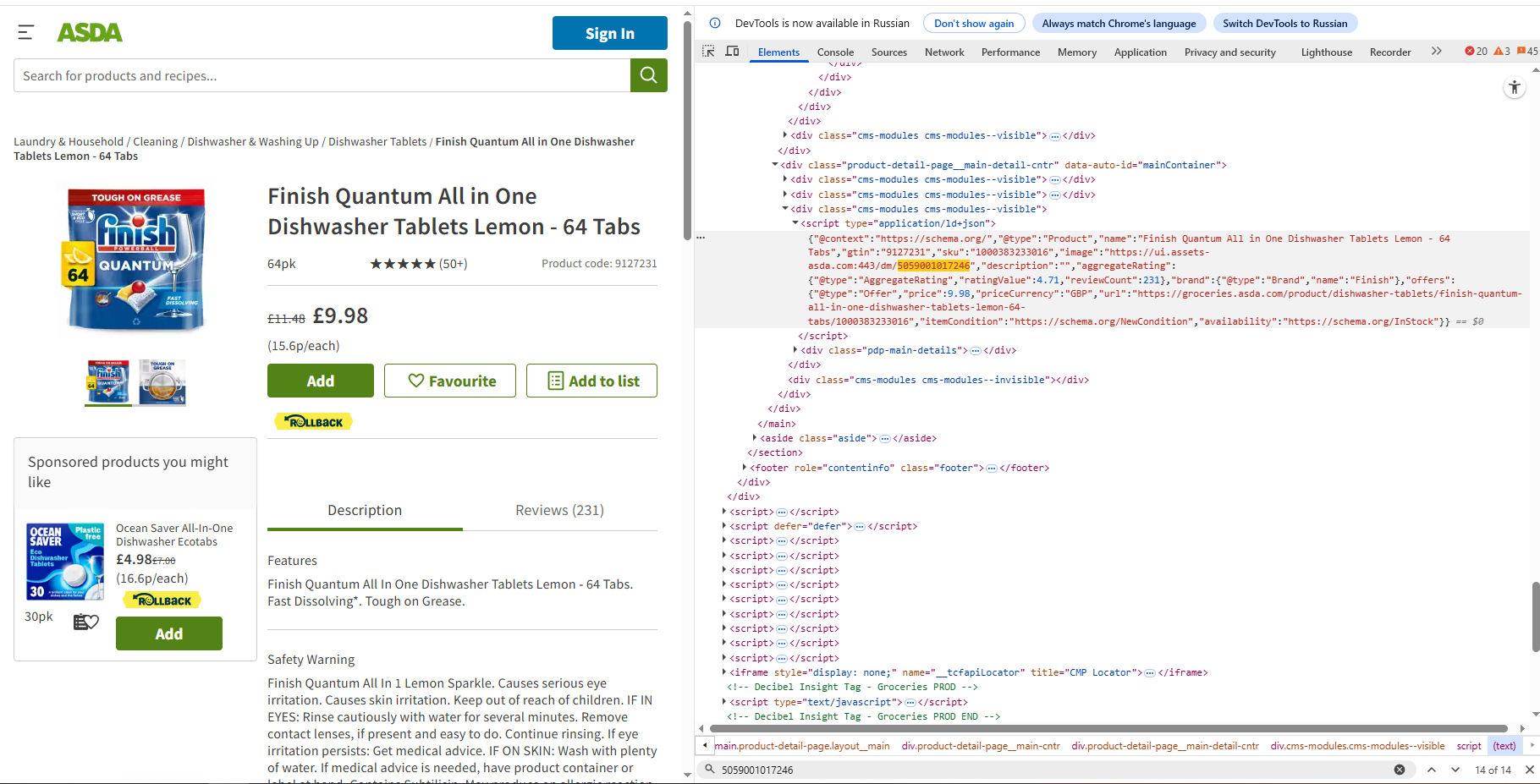1540x784 pixels.
Task: Click the ASDA logo
Action: tap(90, 32)
